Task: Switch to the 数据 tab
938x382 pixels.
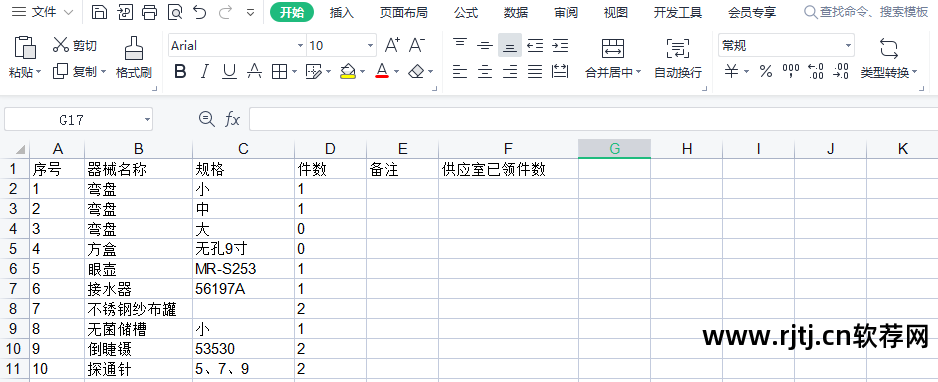Action: click(x=516, y=12)
